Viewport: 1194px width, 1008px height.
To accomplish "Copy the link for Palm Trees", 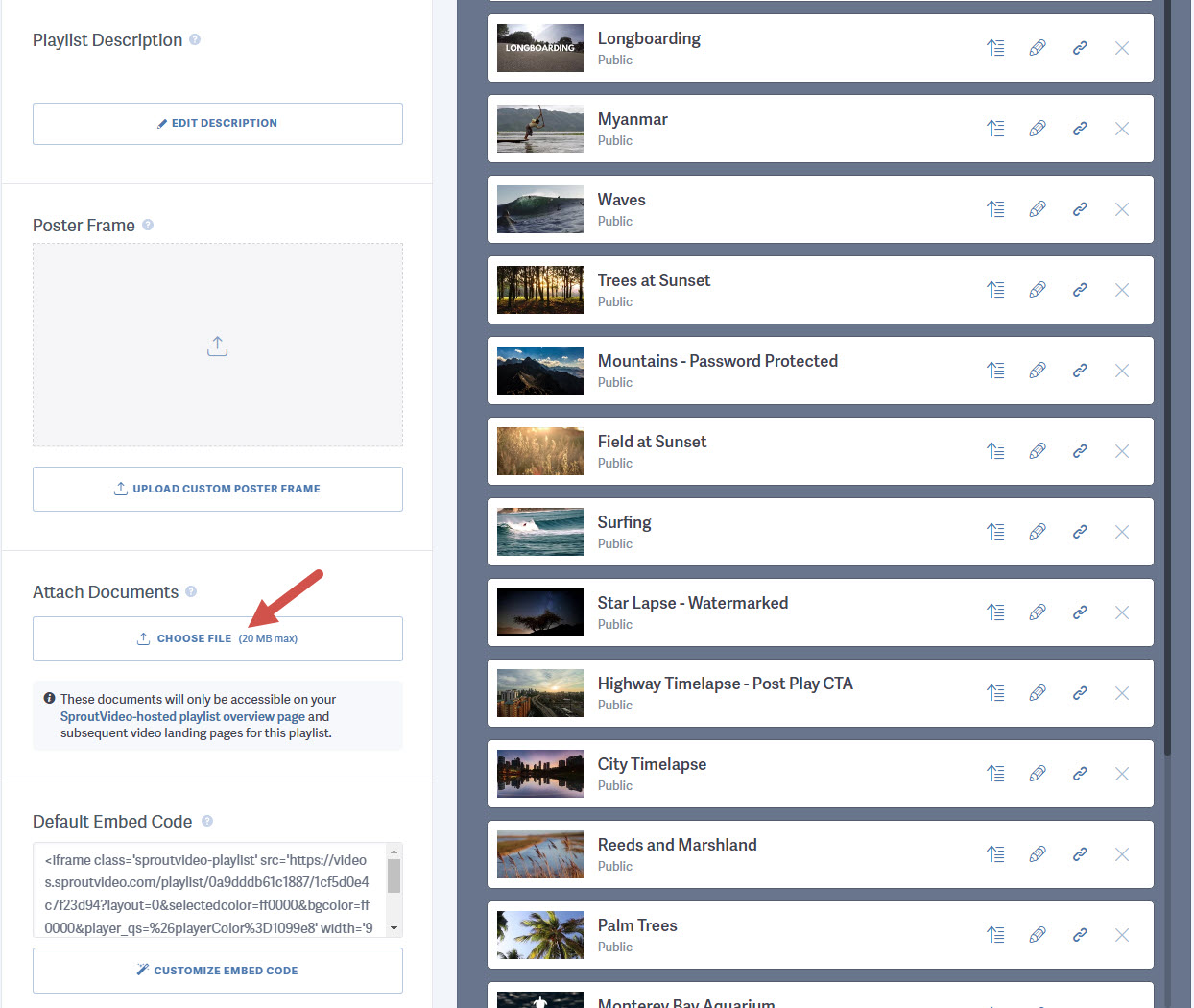I will click(x=1080, y=934).
